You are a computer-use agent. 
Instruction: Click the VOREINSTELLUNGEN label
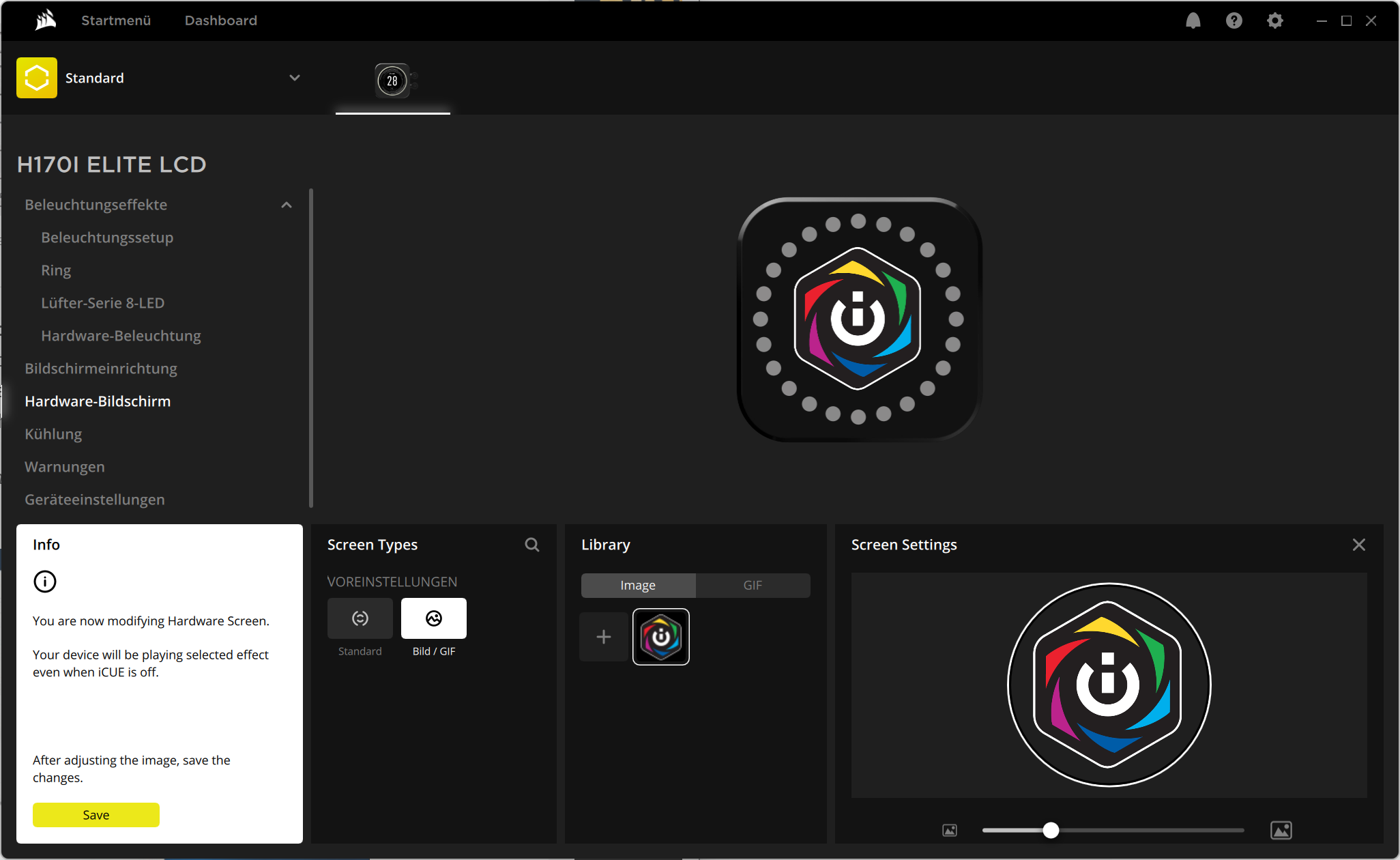point(392,582)
